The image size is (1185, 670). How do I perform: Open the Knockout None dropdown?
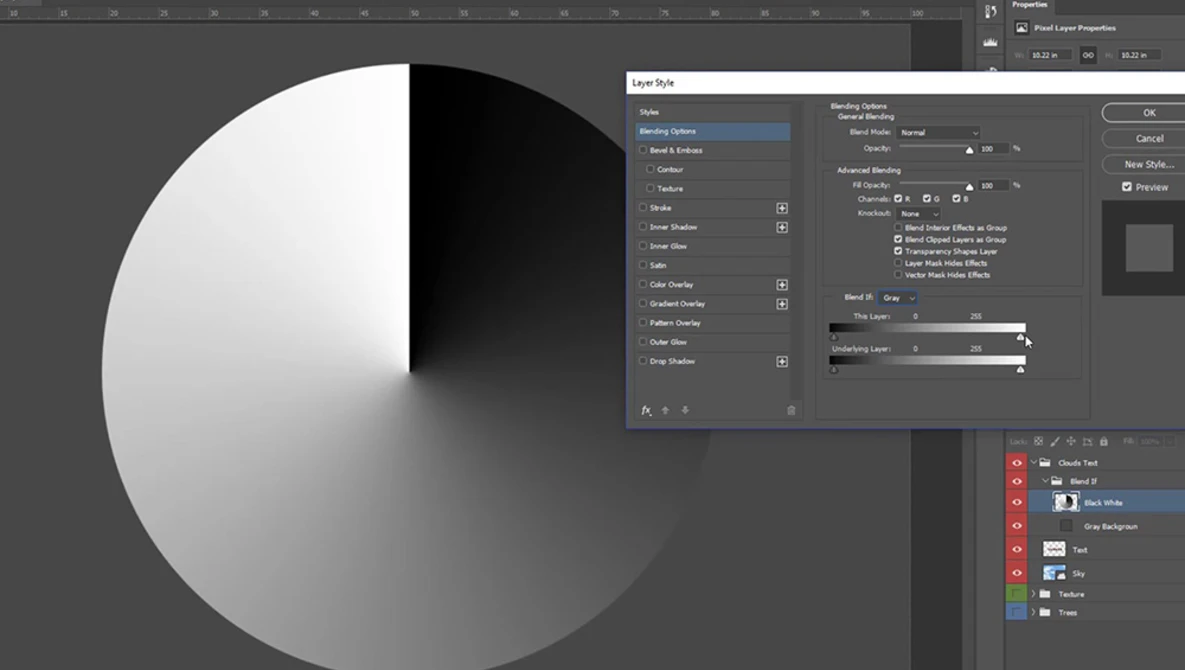click(918, 214)
